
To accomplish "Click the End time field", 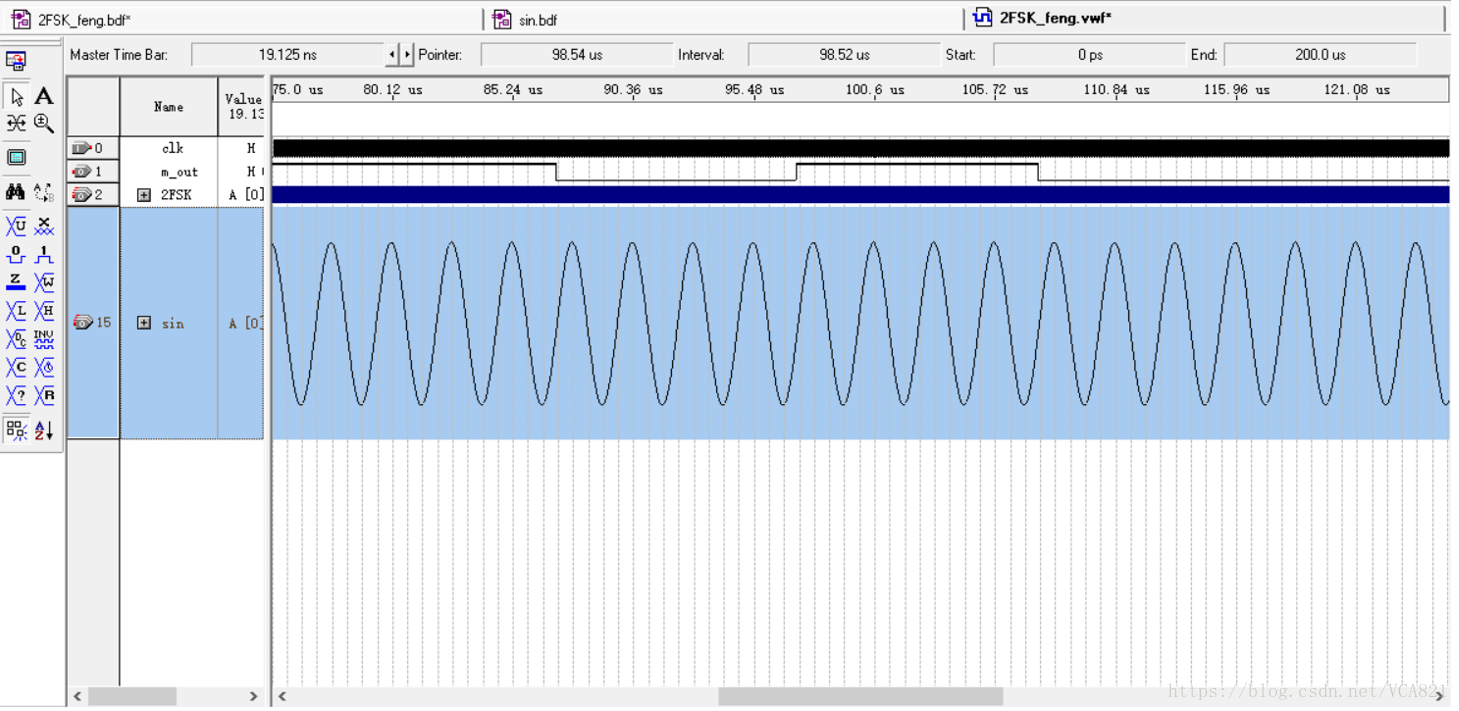I will pyautogui.click(x=1320, y=55).
